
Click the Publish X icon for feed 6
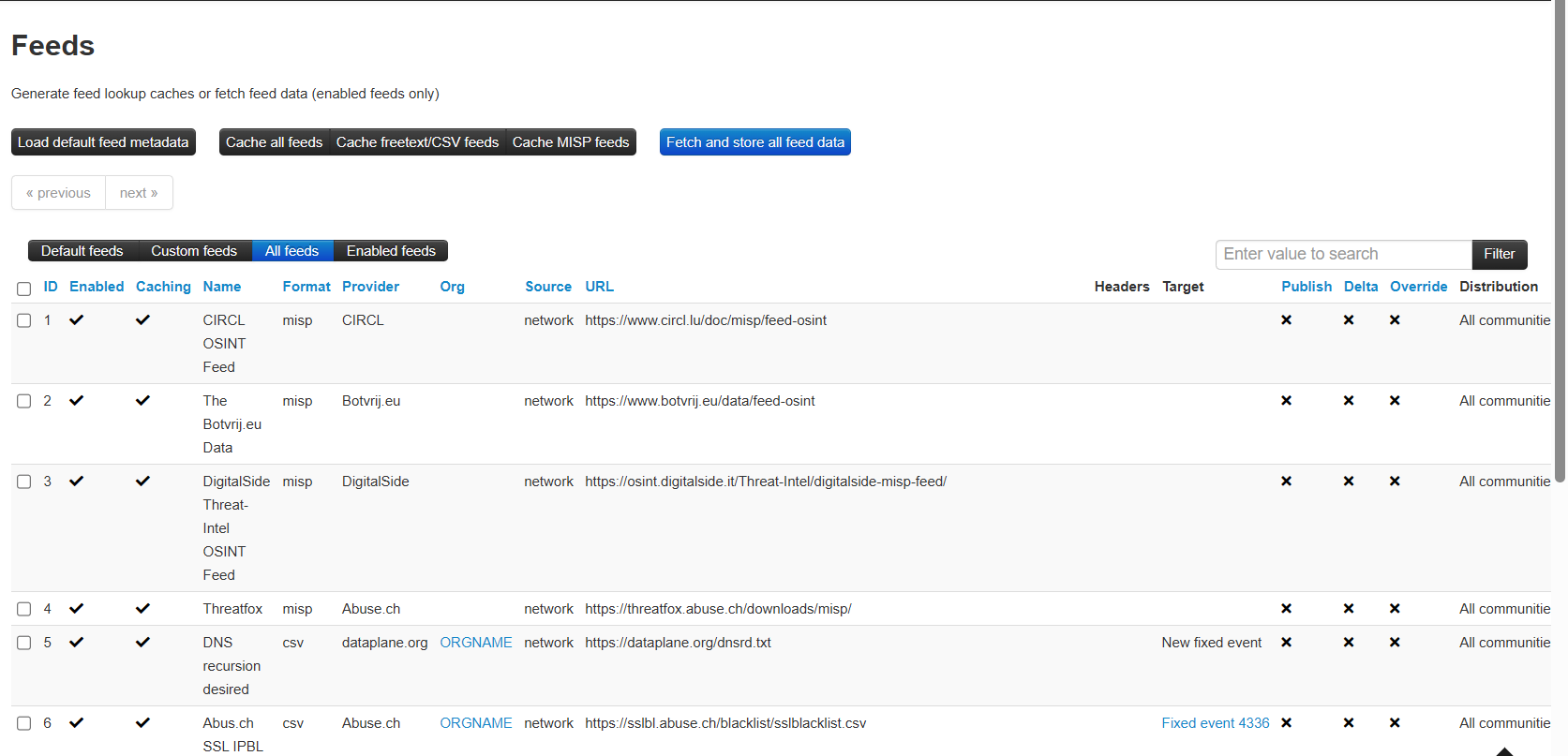click(1286, 723)
